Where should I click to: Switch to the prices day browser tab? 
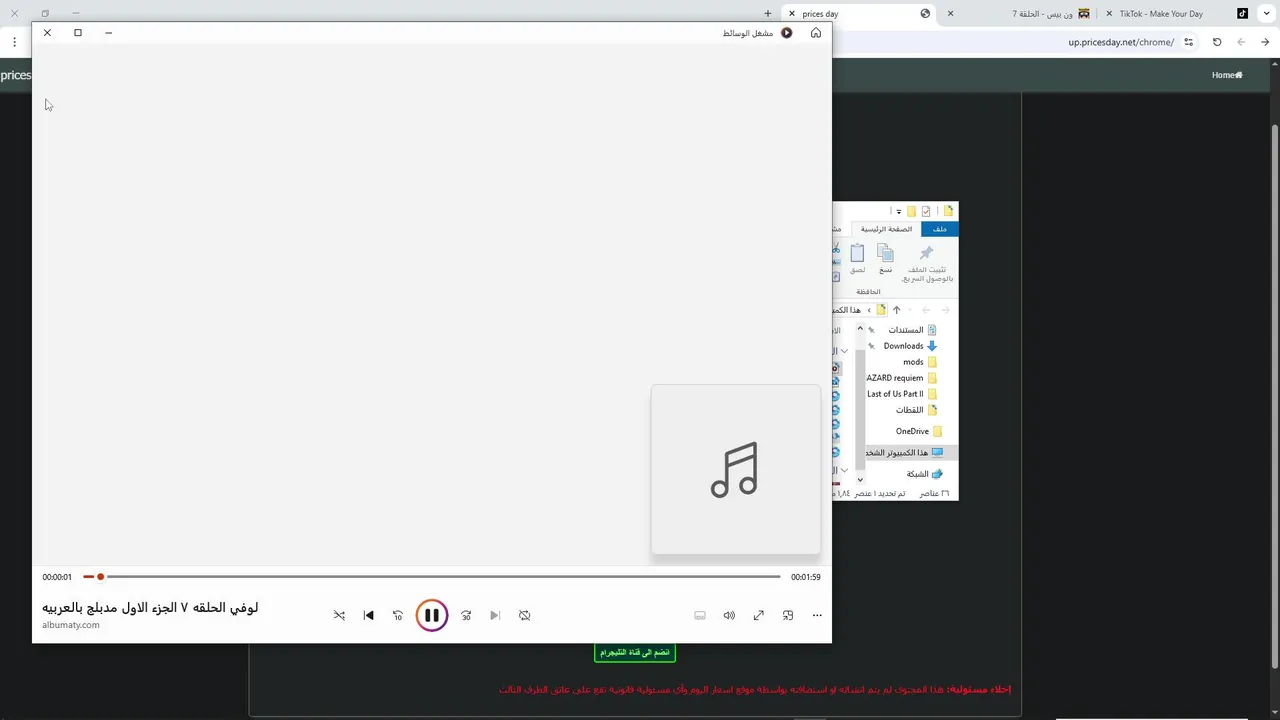coord(860,14)
